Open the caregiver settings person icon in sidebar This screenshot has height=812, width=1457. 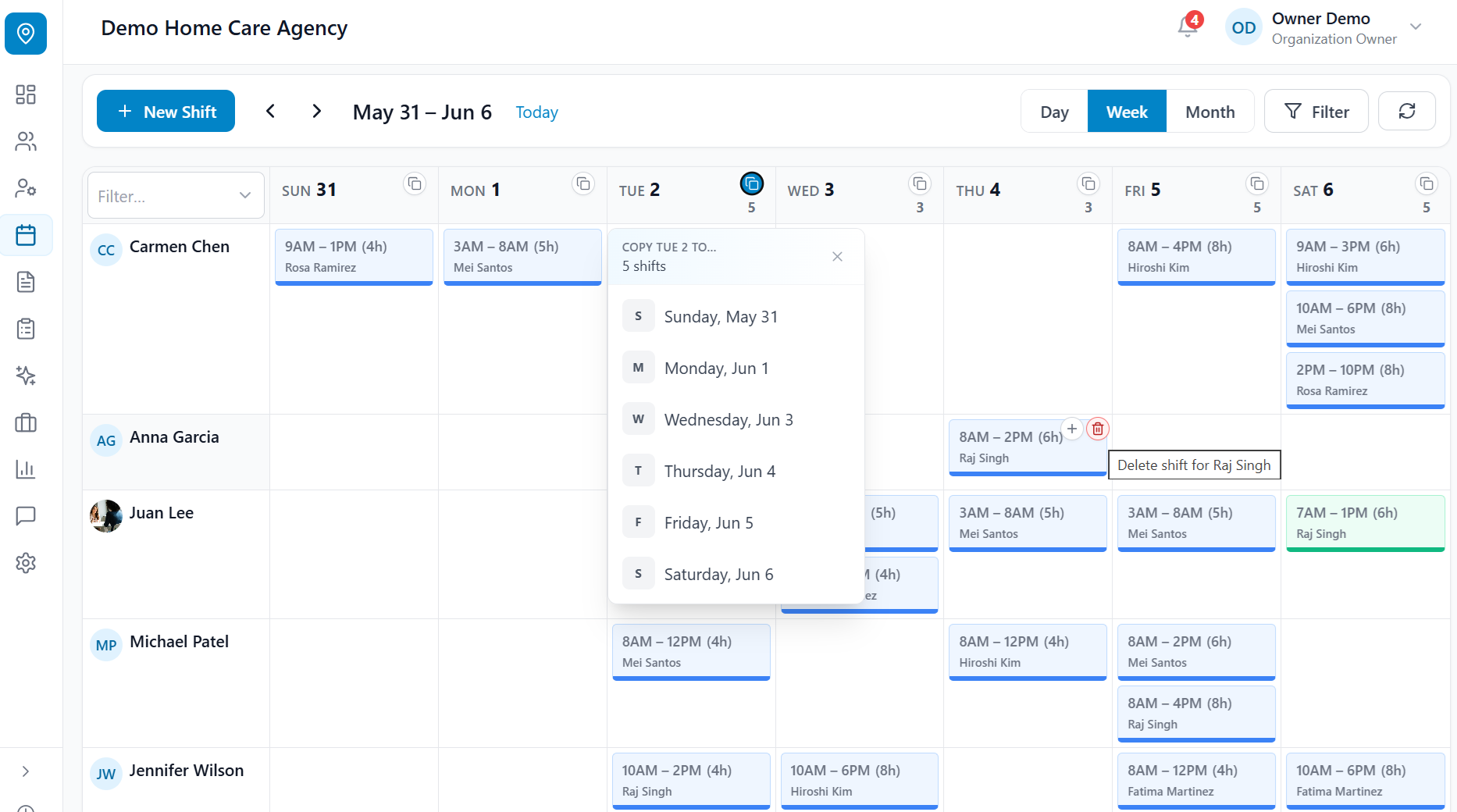[26, 188]
